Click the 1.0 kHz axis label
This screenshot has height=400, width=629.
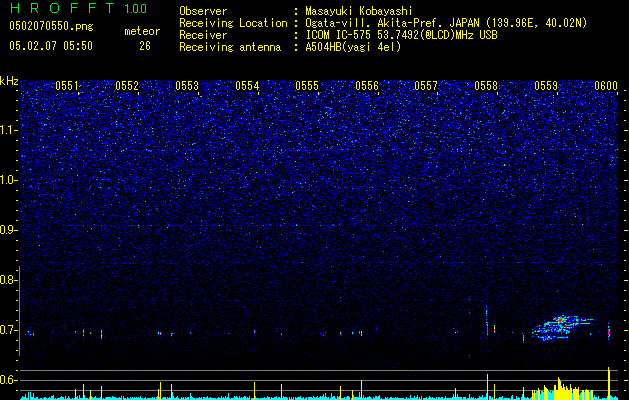click(8, 180)
